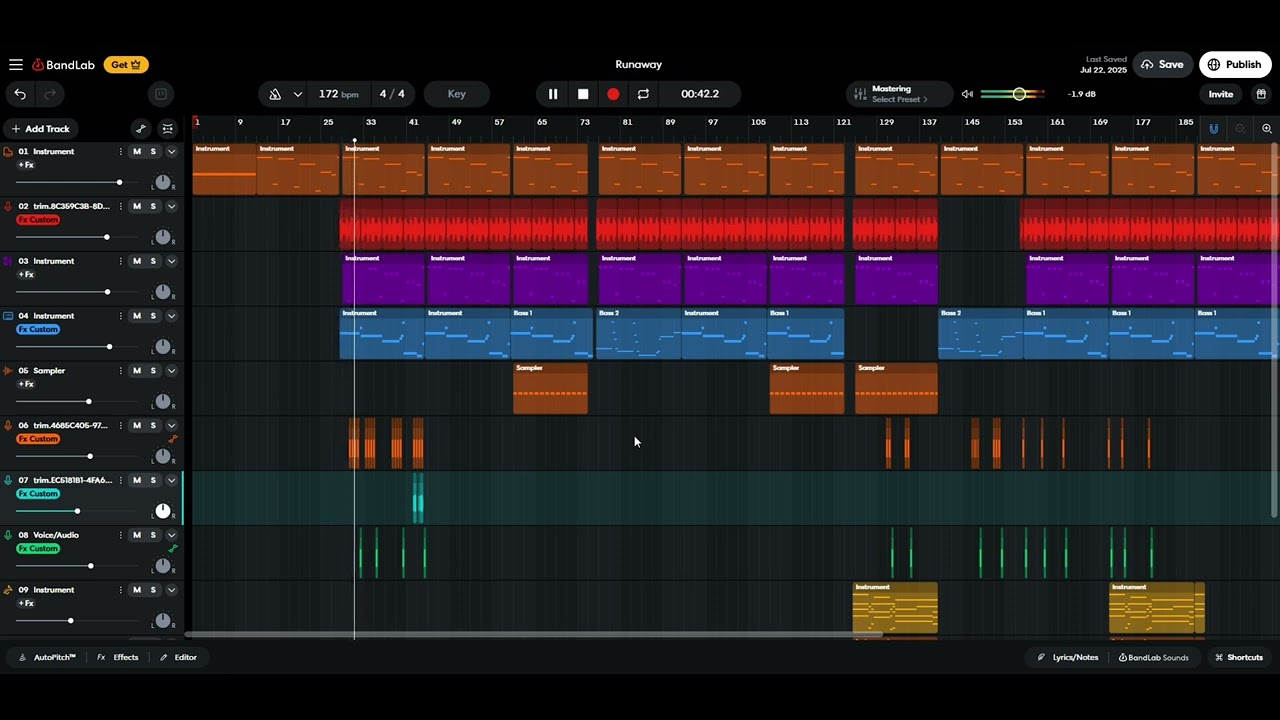Image resolution: width=1280 pixels, height=720 pixels.
Task: Expand track 05 Sampler chevron
Action: [x=171, y=371]
